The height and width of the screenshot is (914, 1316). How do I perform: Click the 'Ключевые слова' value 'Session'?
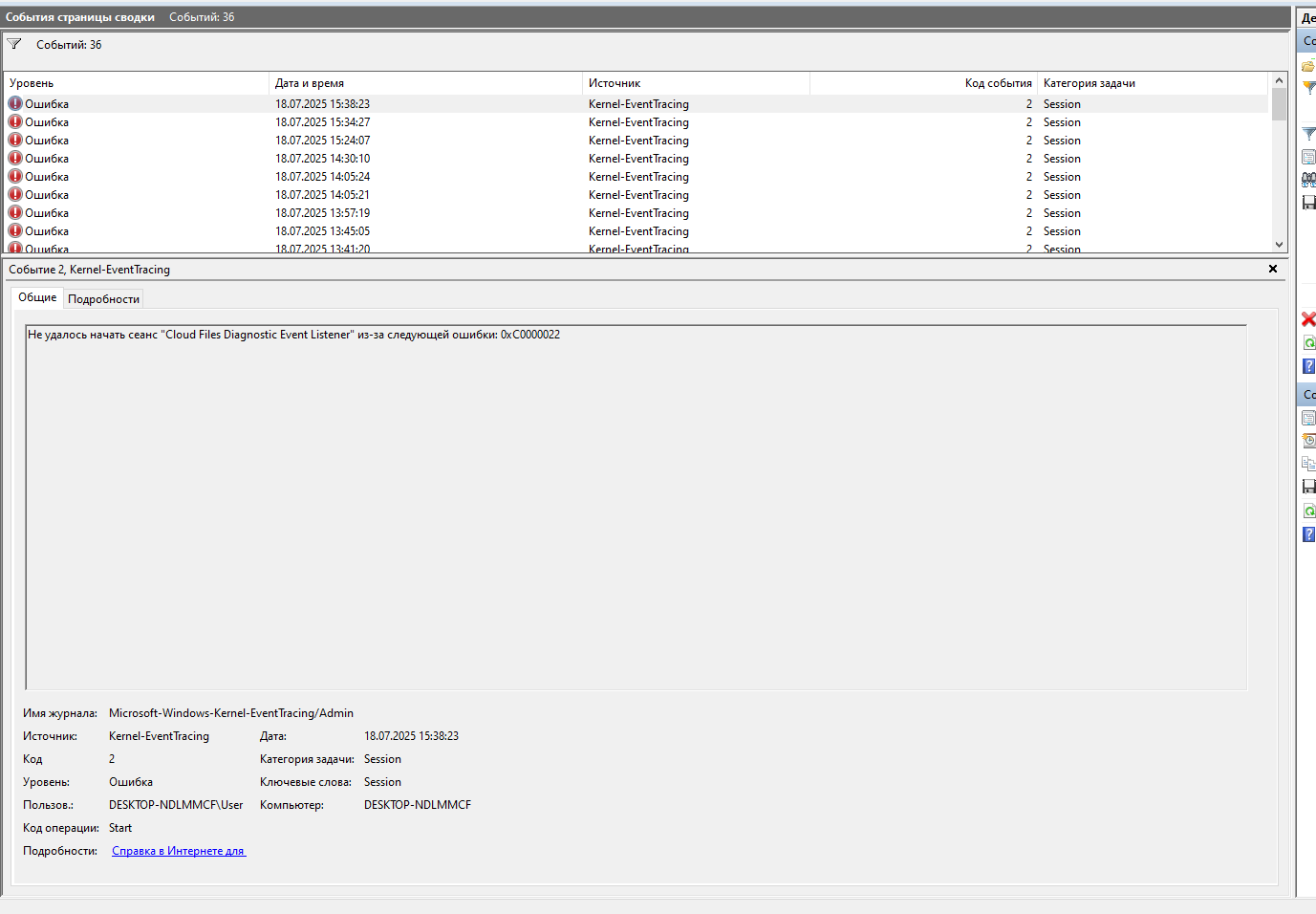[x=382, y=782]
